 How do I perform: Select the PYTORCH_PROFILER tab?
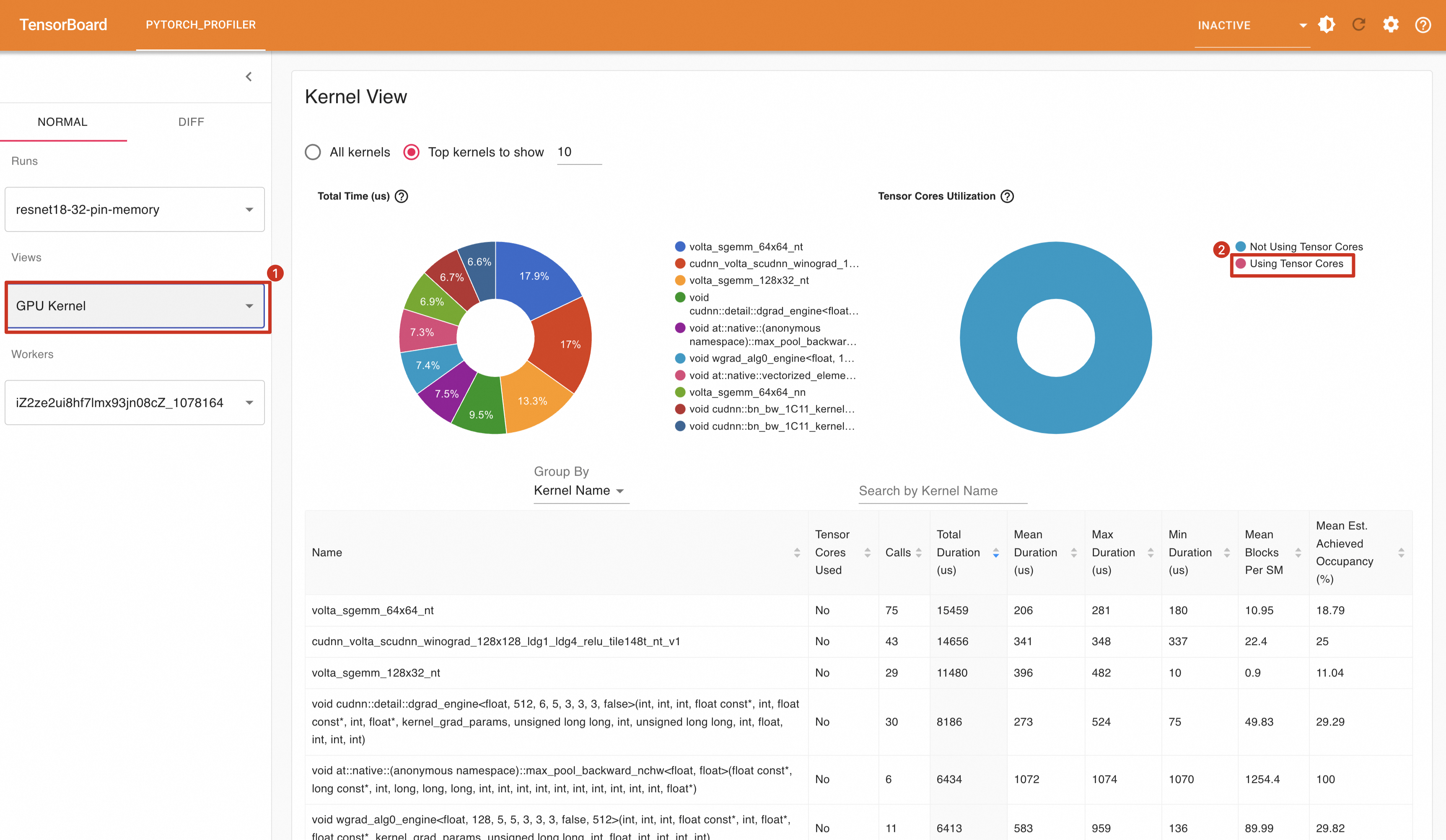coord(201,25)
